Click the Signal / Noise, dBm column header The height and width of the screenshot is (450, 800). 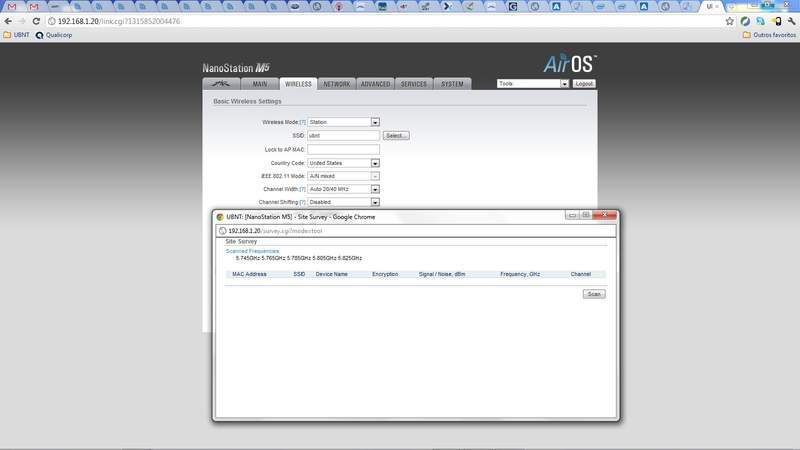tap(442, 274)
